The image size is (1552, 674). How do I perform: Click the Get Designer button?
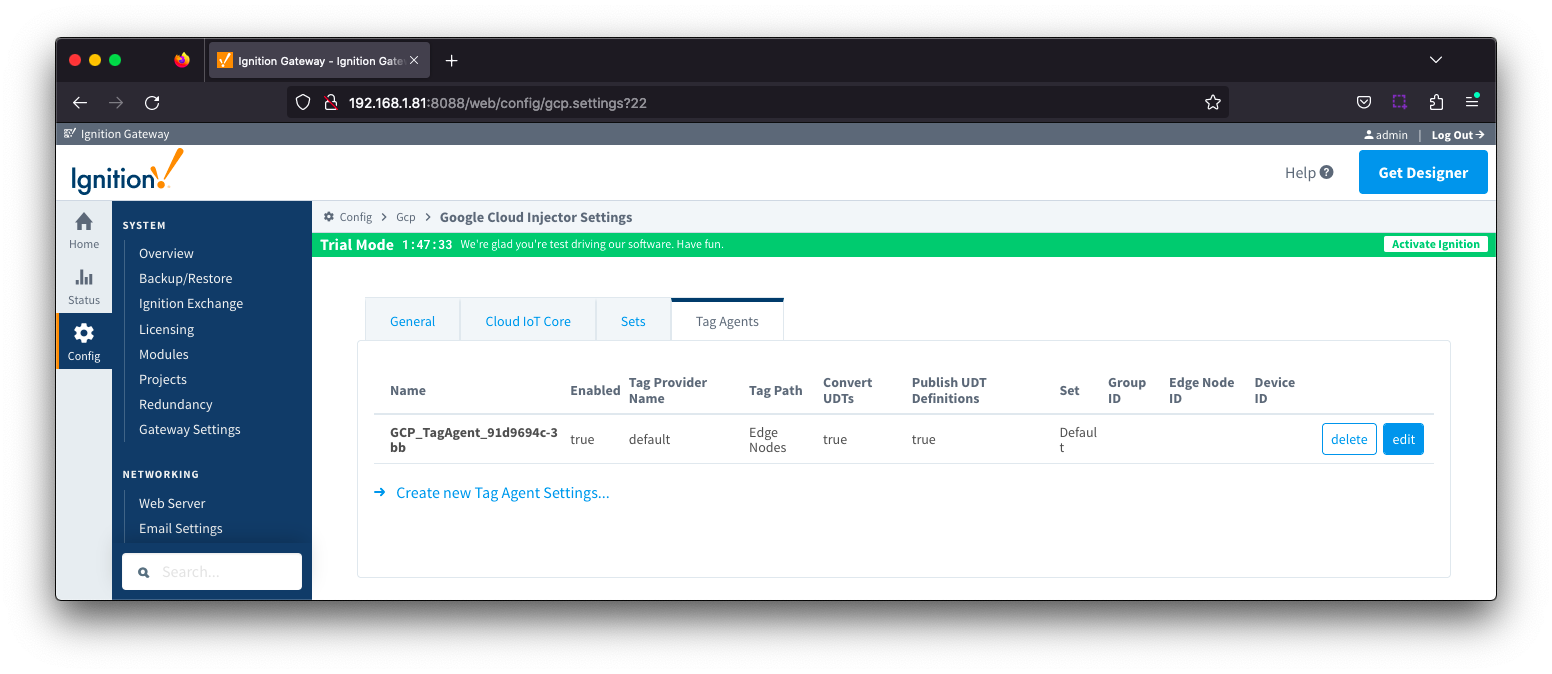1423,172
